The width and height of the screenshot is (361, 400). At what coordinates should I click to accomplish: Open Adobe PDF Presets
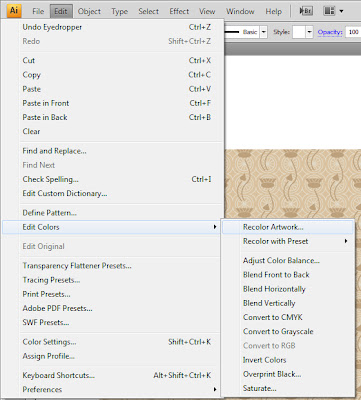coord(113,308)
